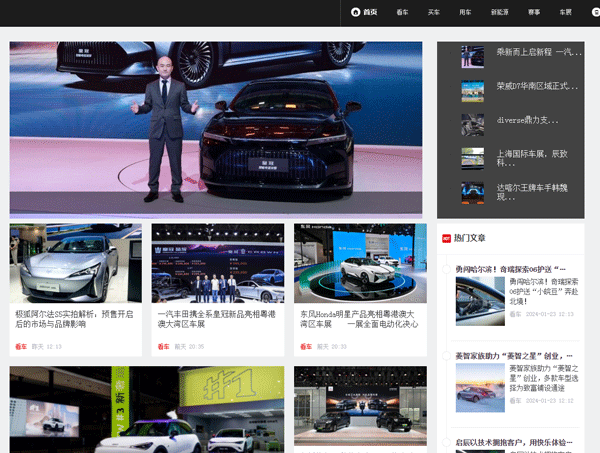The width and height of the screenshot is (600, 453).
Task: Read the article 东风Honda明星产品亮相粤港澳大湾区车展
Action: 359,319
